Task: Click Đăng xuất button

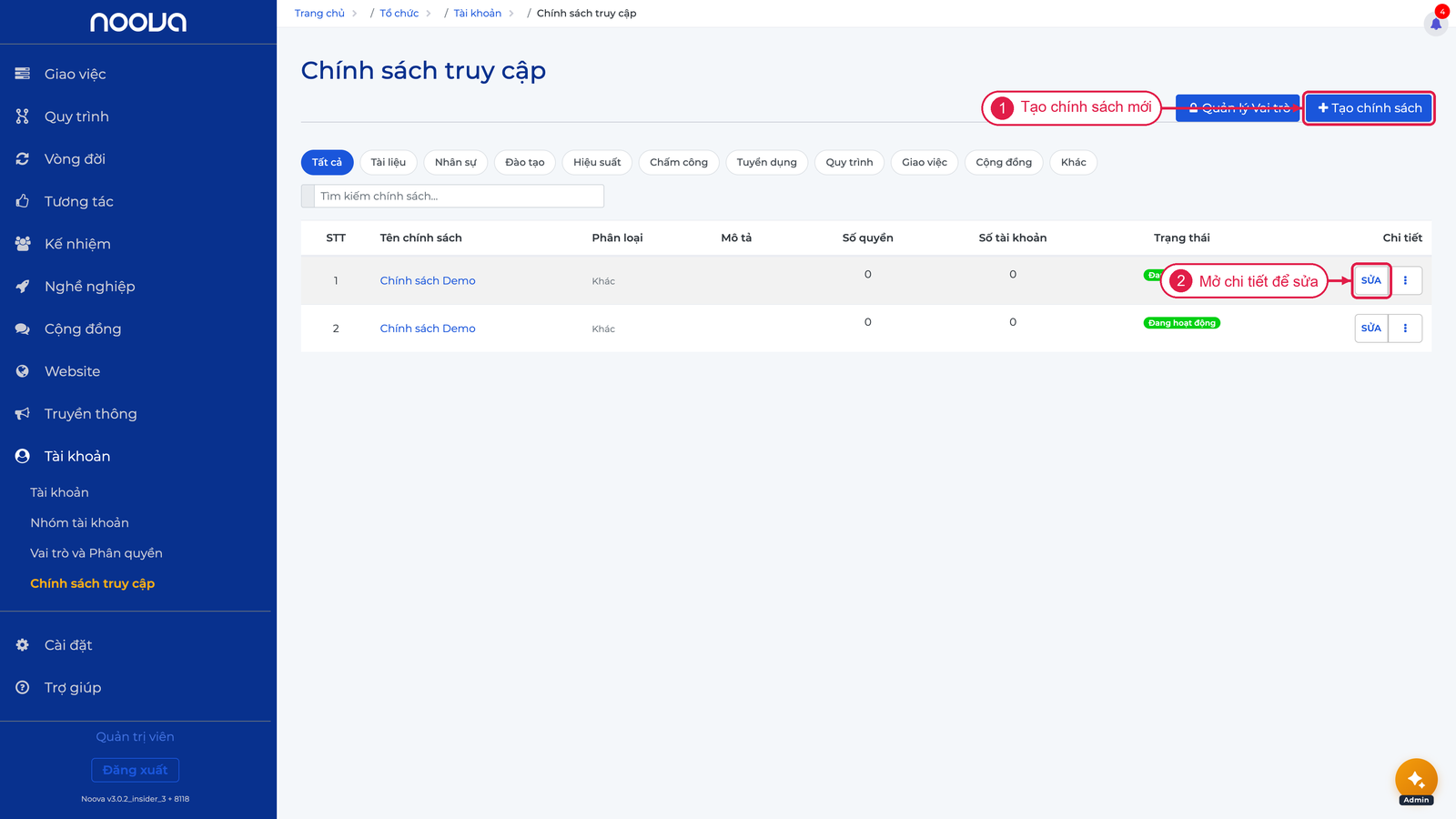Action: (x=136, y=770)
